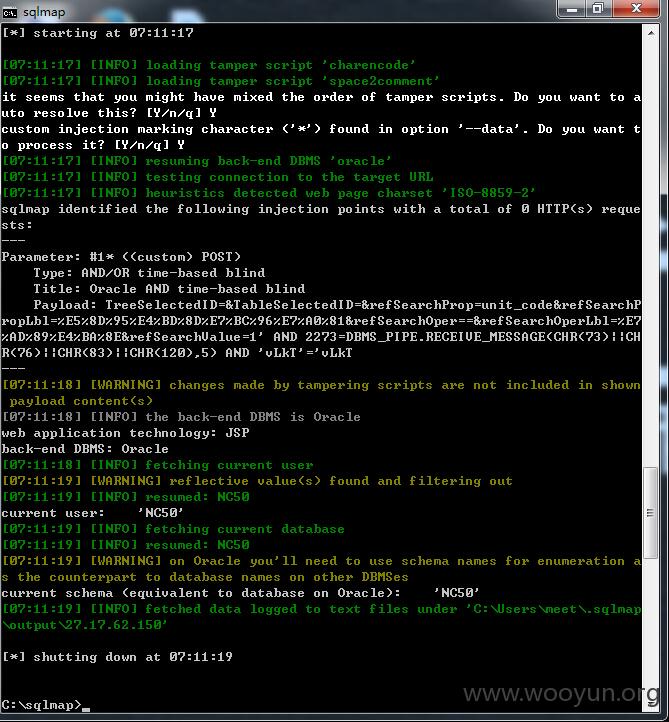The width and height of the screenshot is (669, 722).
Task: Click the sqlmap console icon in title bar
Action: tap(9, 12)
